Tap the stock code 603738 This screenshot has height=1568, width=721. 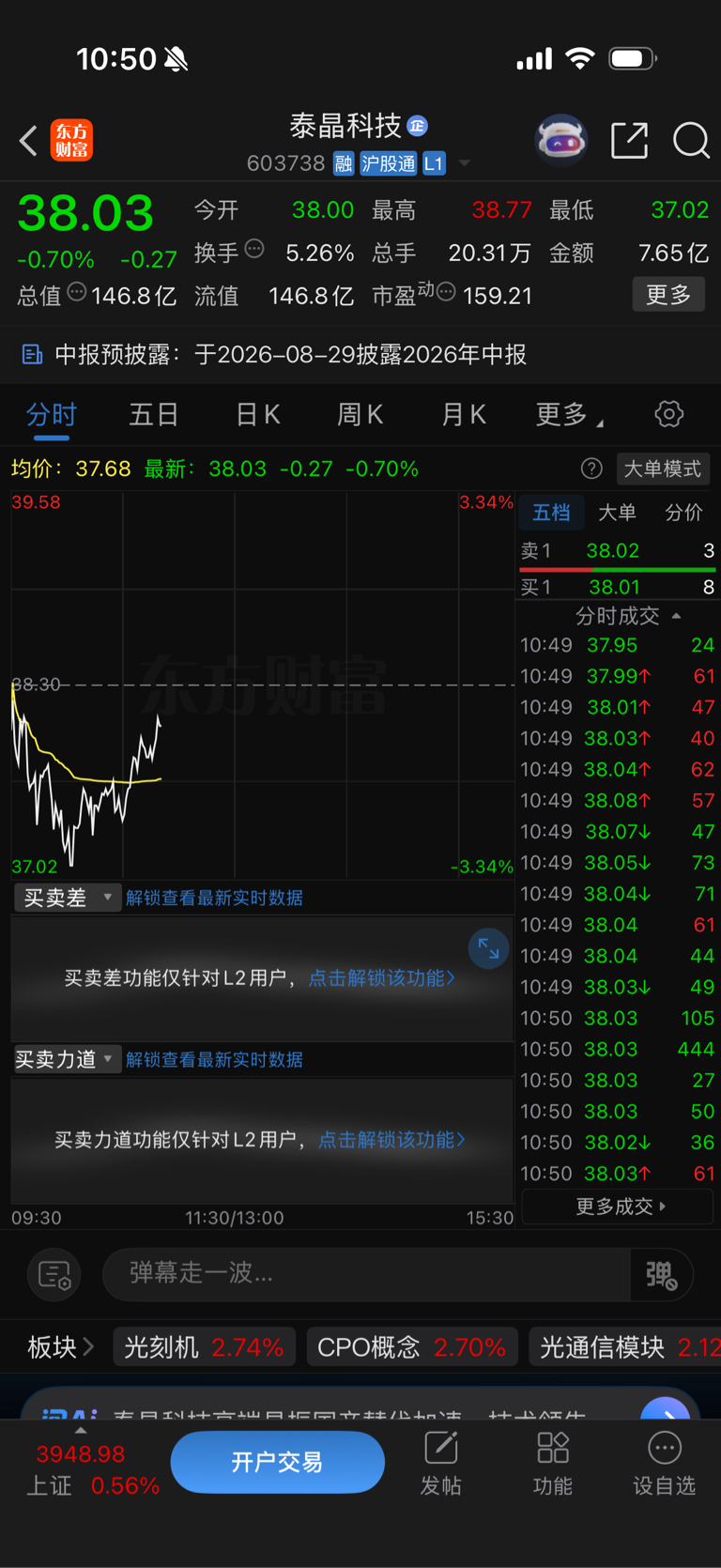(285, 163)
